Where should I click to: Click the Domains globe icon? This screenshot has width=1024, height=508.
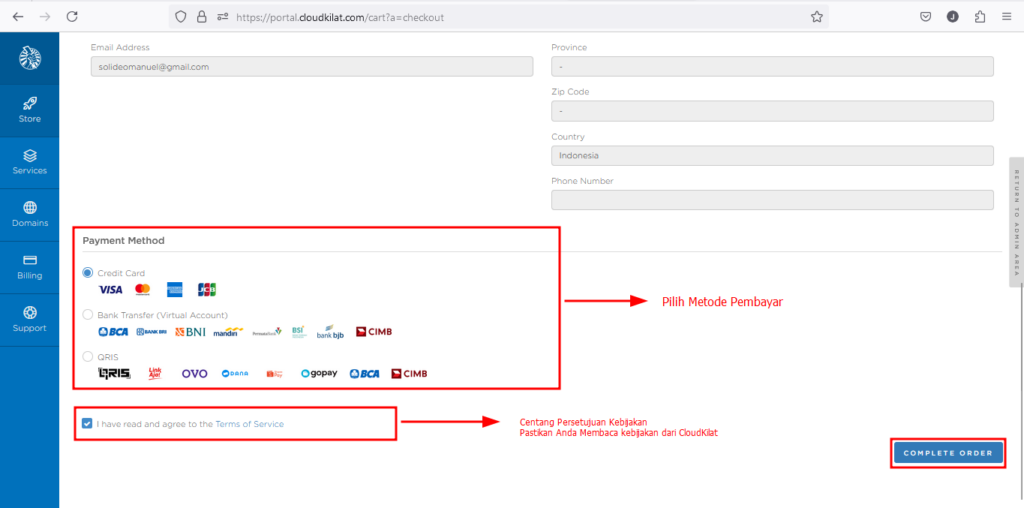pos(29,208)
